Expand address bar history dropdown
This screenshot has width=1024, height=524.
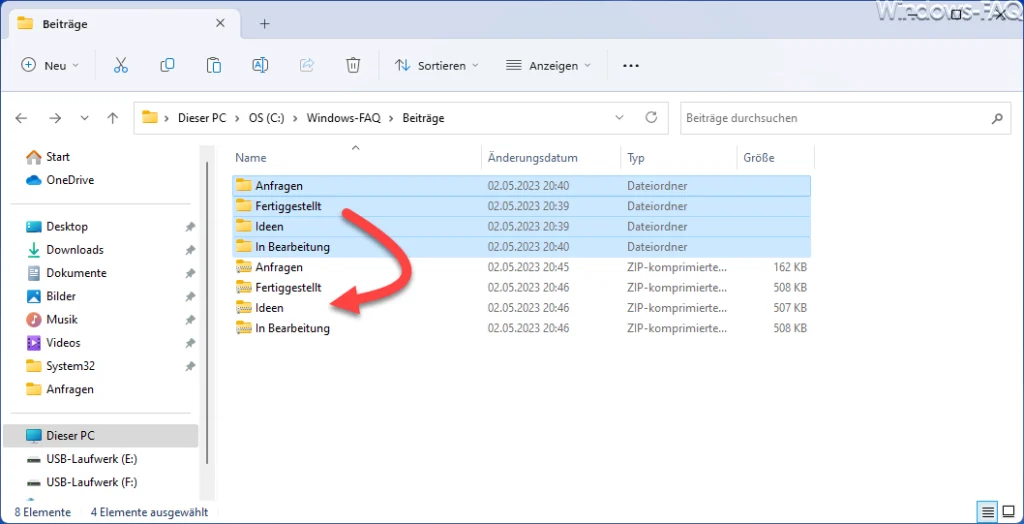click(620, 118)
